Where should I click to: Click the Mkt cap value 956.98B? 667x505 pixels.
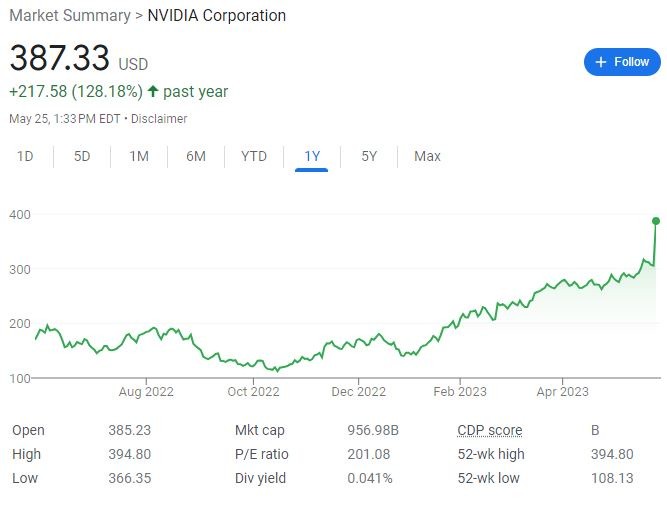[371, 430]
